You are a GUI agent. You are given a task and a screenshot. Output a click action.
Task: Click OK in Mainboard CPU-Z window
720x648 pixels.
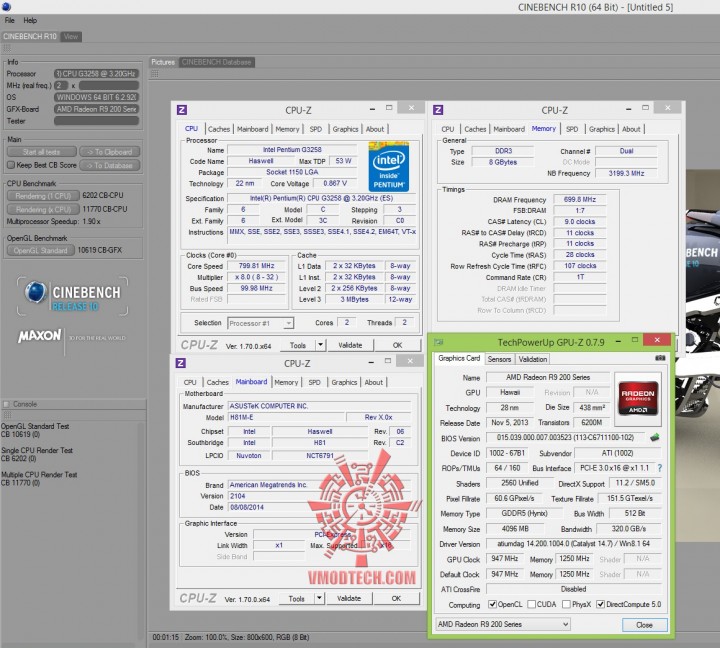[396, 598]
